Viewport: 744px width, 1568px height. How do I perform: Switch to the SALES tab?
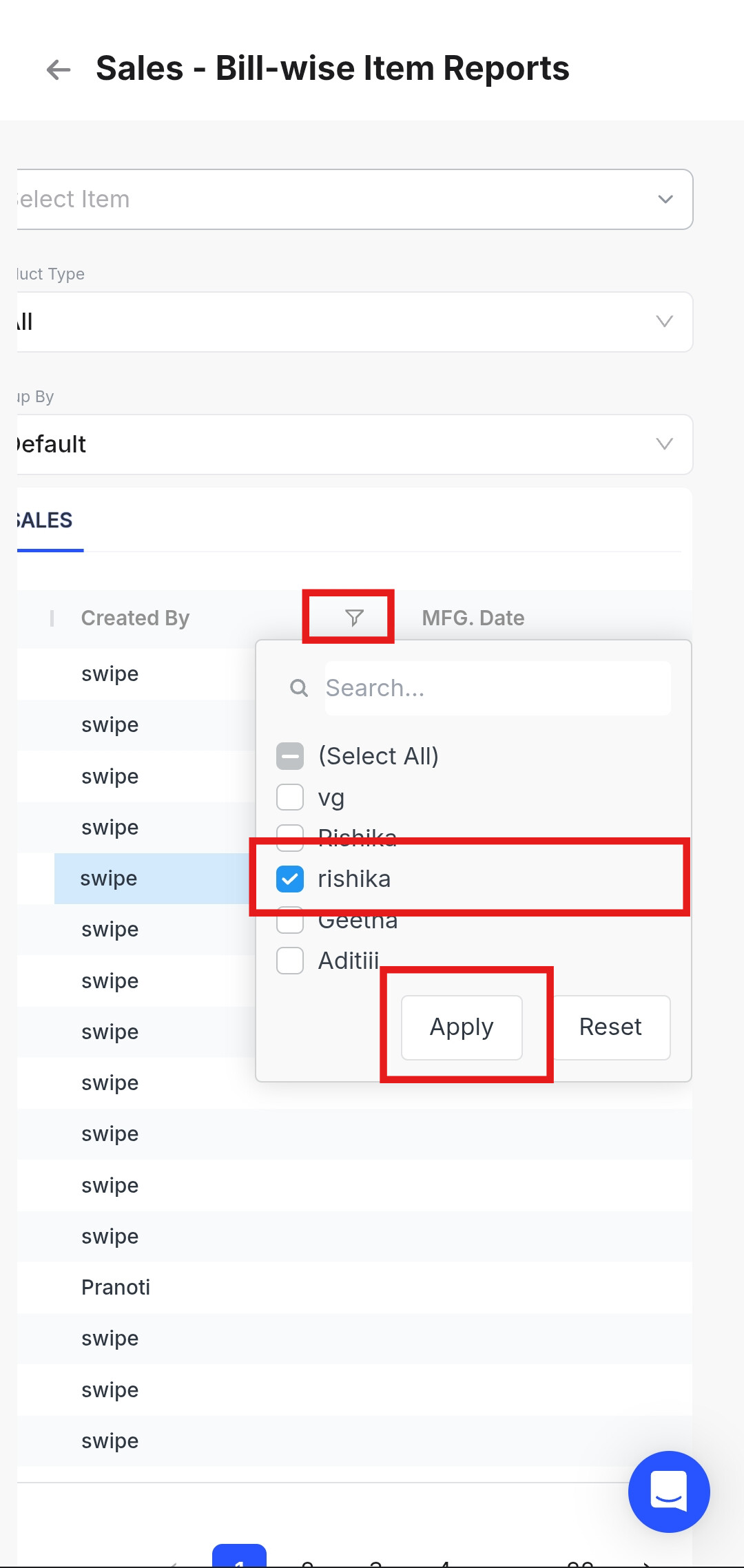(45, 521)
